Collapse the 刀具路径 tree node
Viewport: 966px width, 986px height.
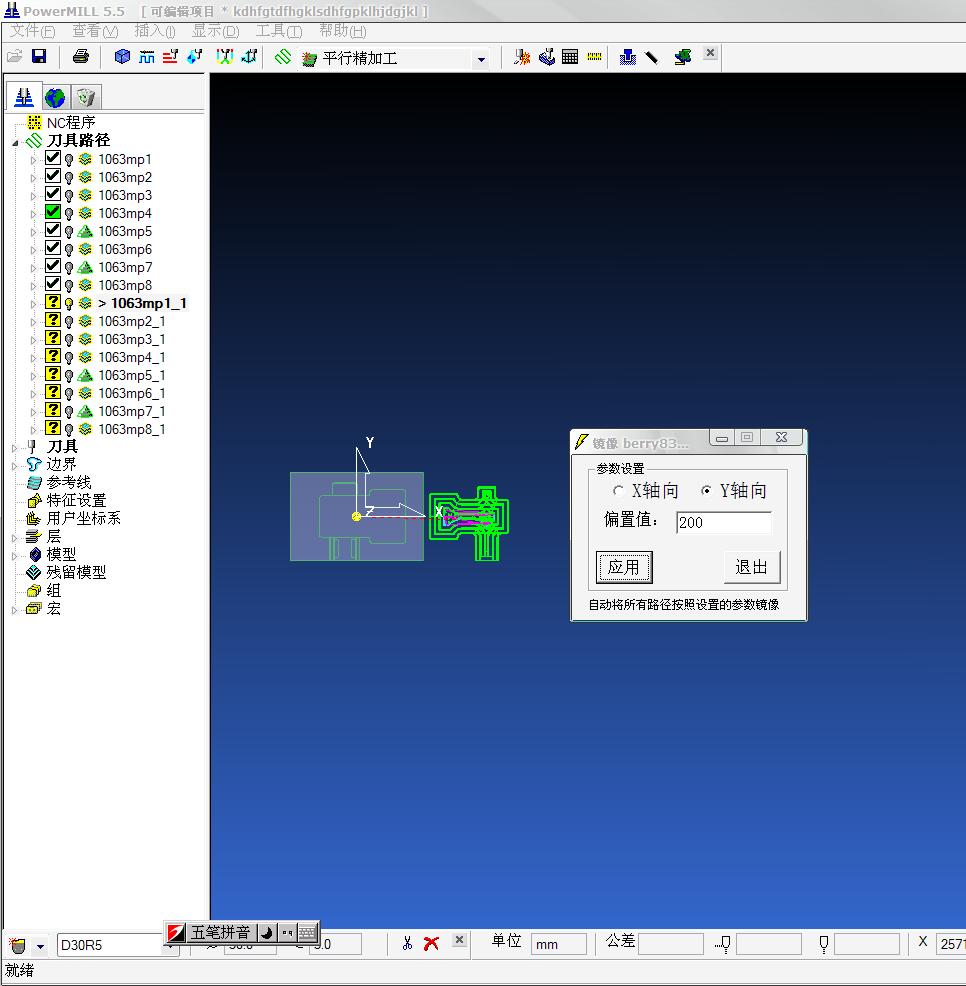click(16, 143)
